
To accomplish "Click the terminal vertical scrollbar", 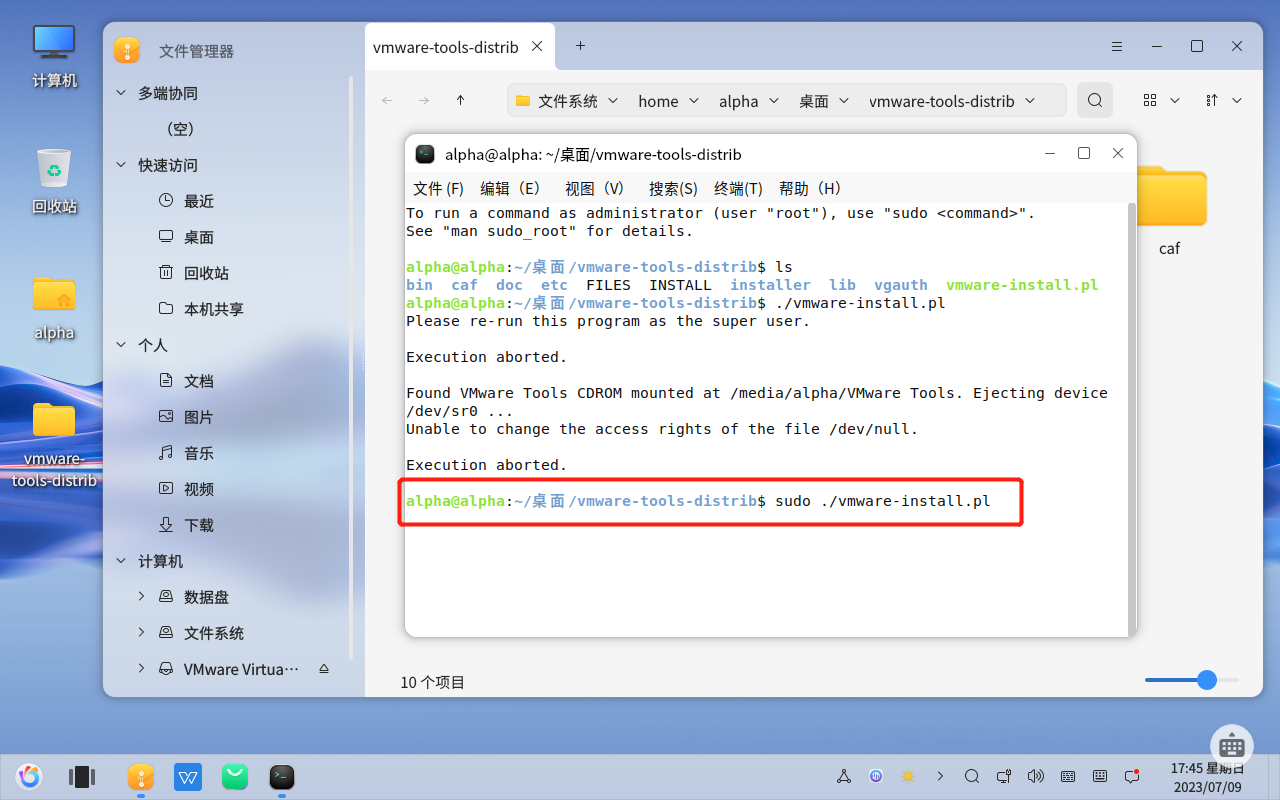I will [x=1132, y=419].
